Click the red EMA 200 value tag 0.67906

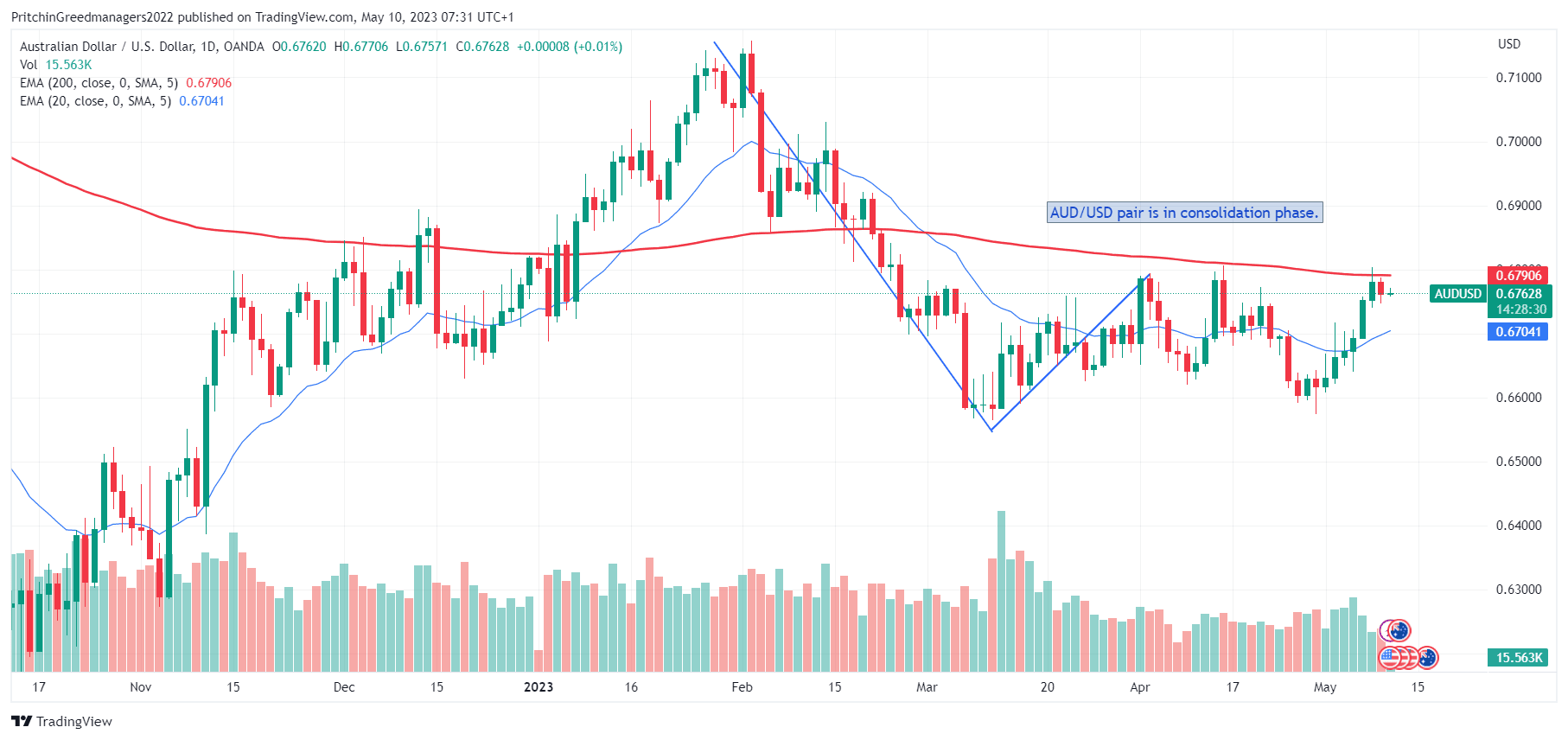pos(1519,276)
